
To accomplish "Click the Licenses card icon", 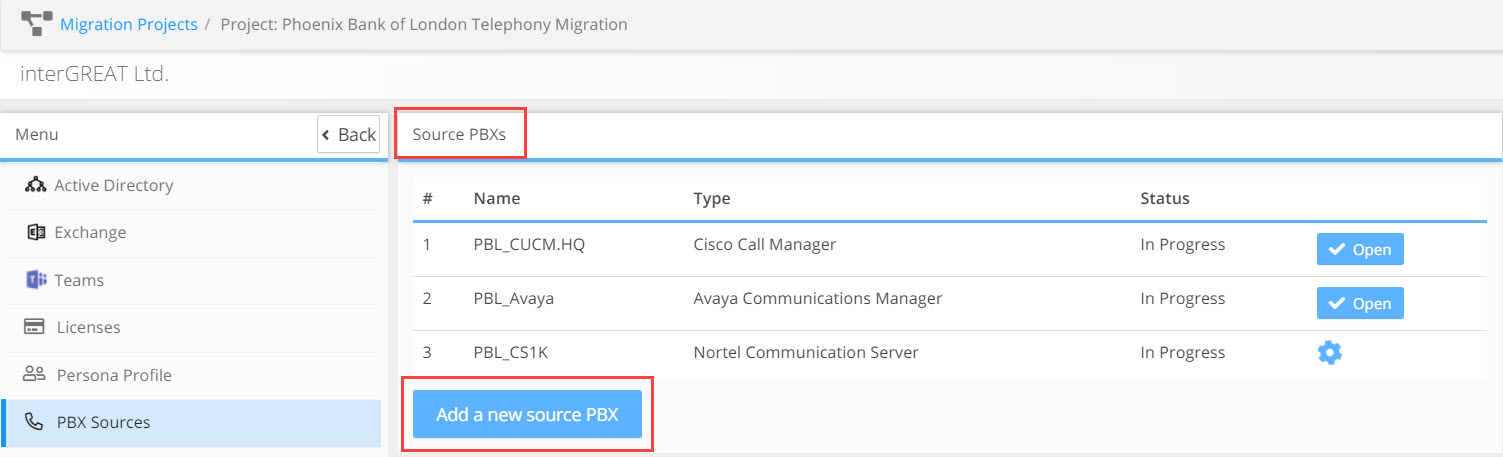I will pos(35,327).
